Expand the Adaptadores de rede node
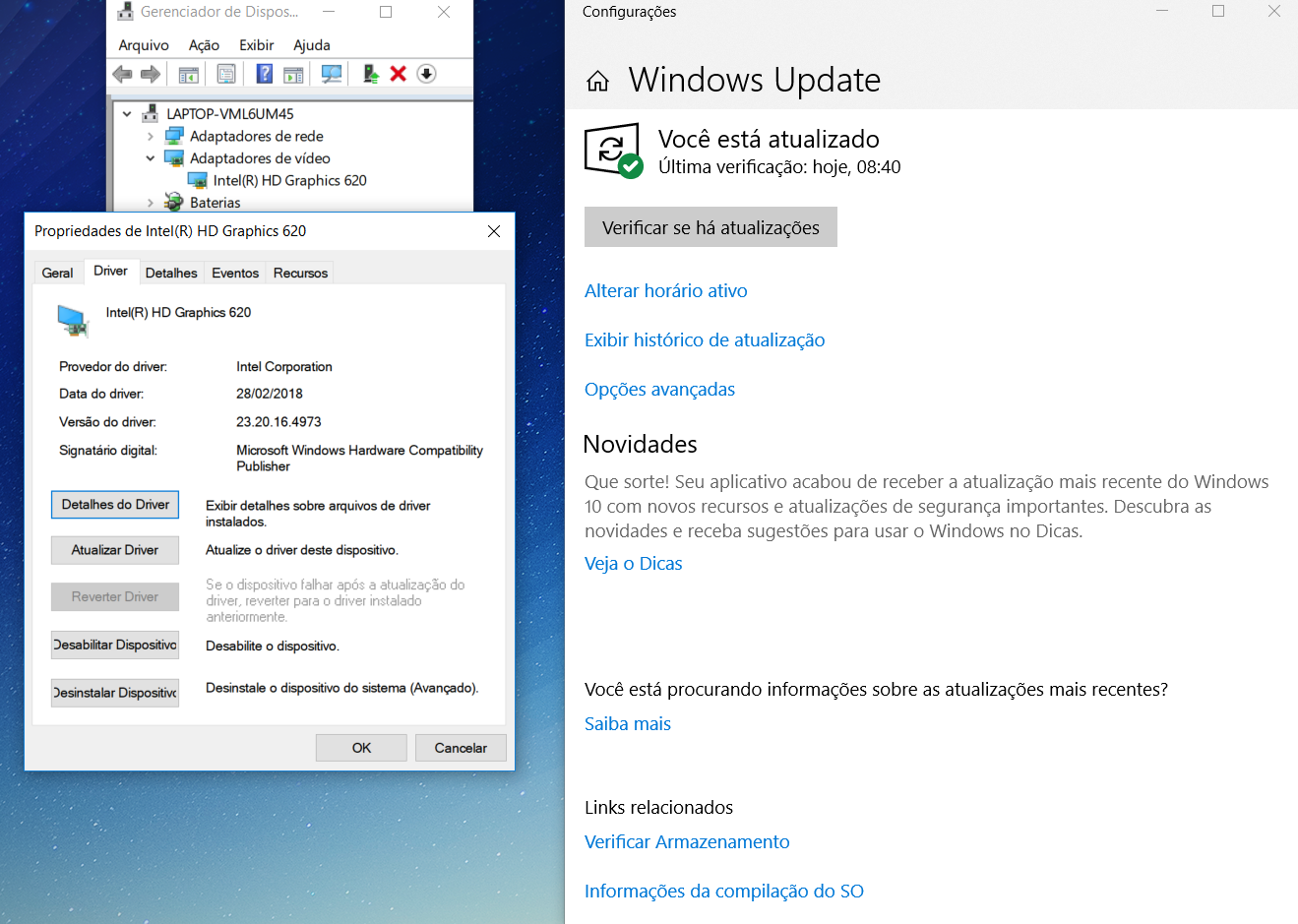The height and width of the screenshot is (924, 1298). click(x=151, y=137)
